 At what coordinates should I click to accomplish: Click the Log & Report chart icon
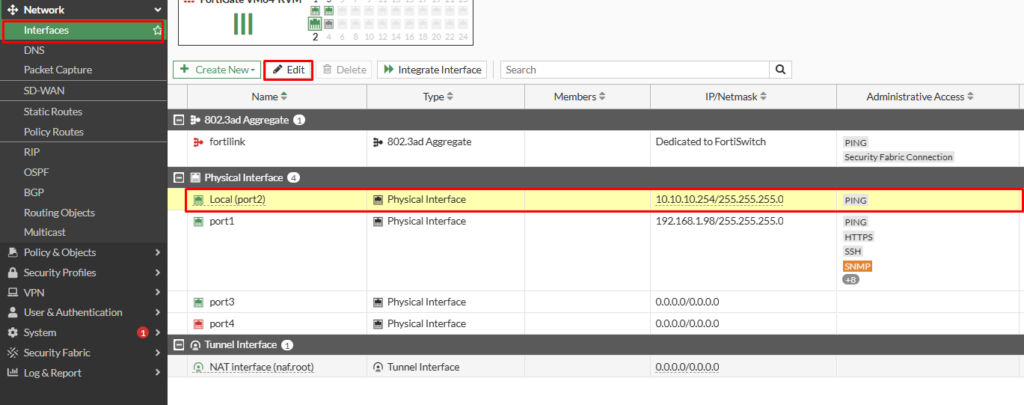click(x=12, y=373)
